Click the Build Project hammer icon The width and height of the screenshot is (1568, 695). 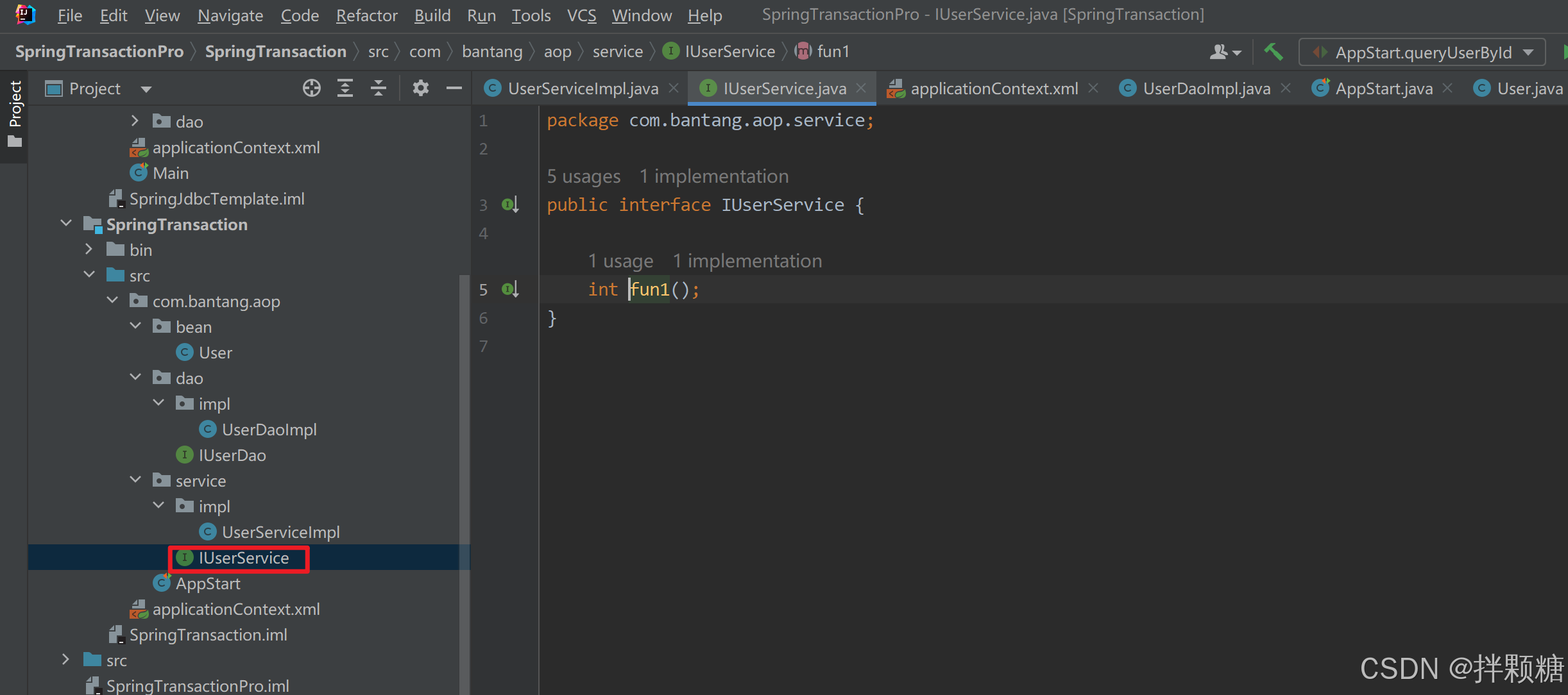pos(1273,52)
